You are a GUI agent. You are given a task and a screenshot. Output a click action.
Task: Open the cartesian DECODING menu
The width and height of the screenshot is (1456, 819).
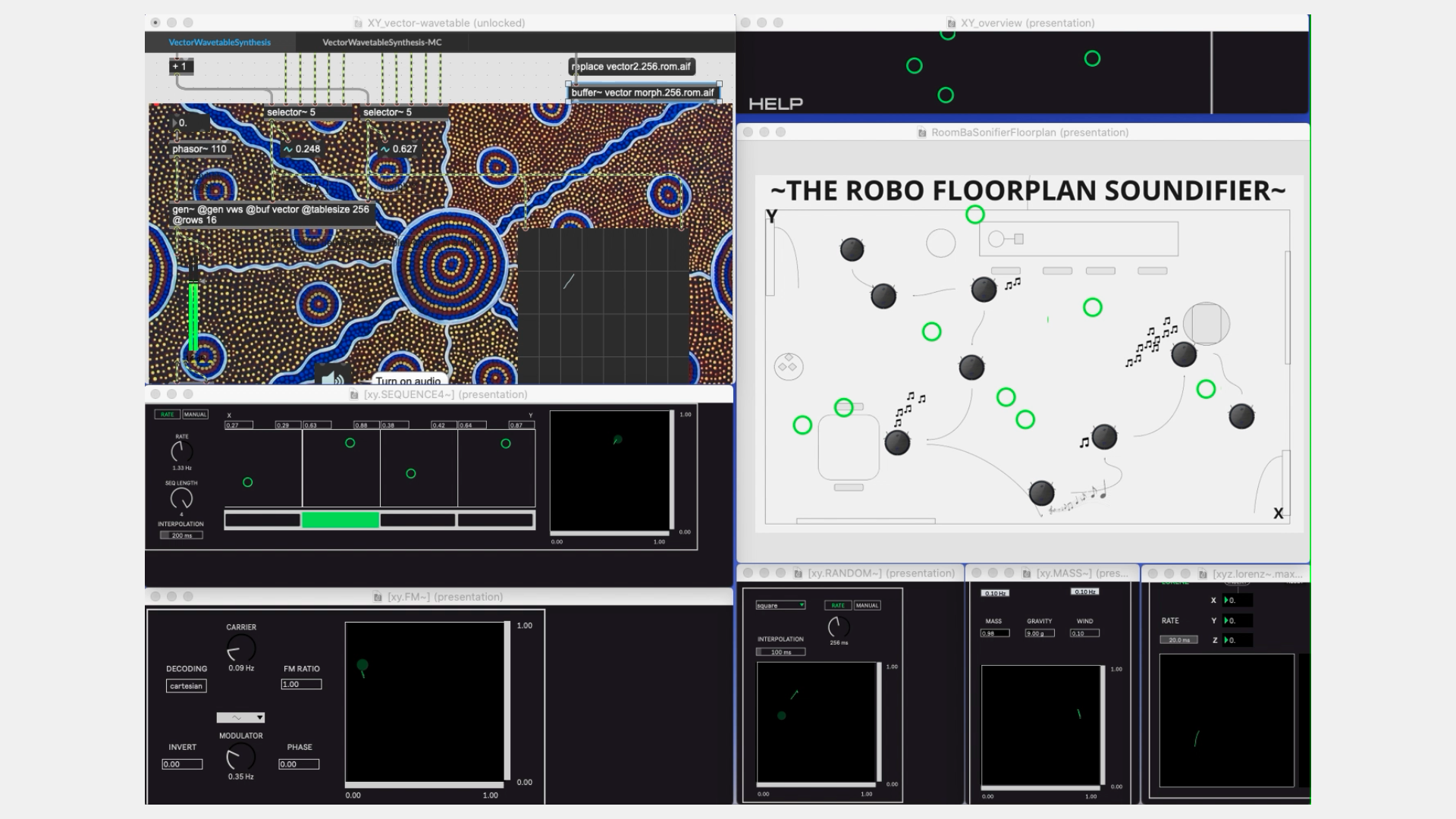tap(186, 686)
